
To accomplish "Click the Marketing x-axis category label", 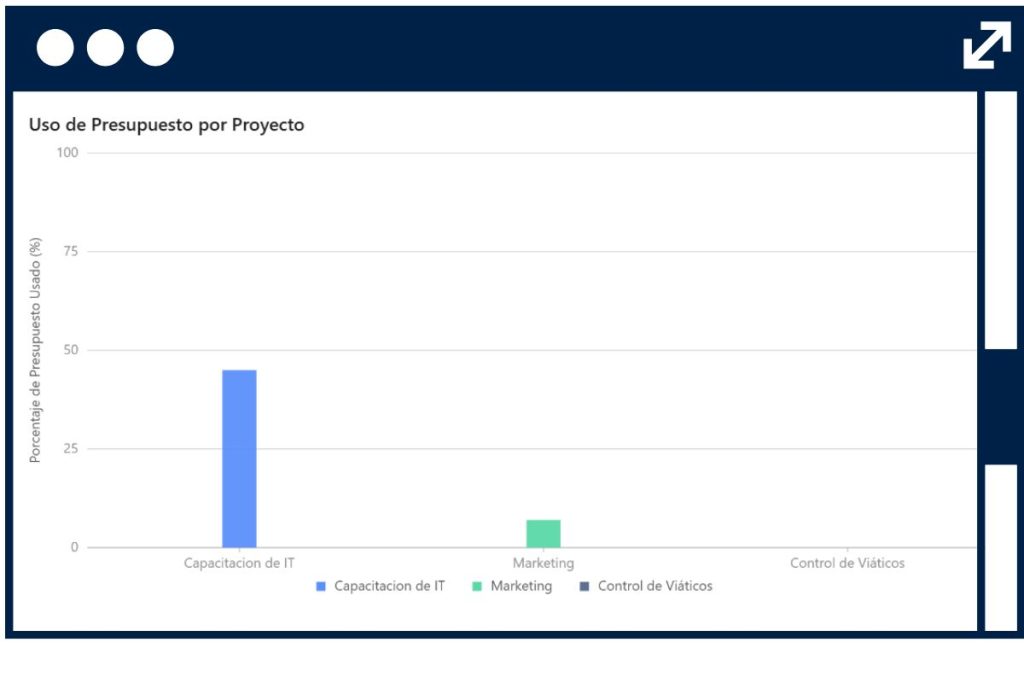I will point(543,563).
